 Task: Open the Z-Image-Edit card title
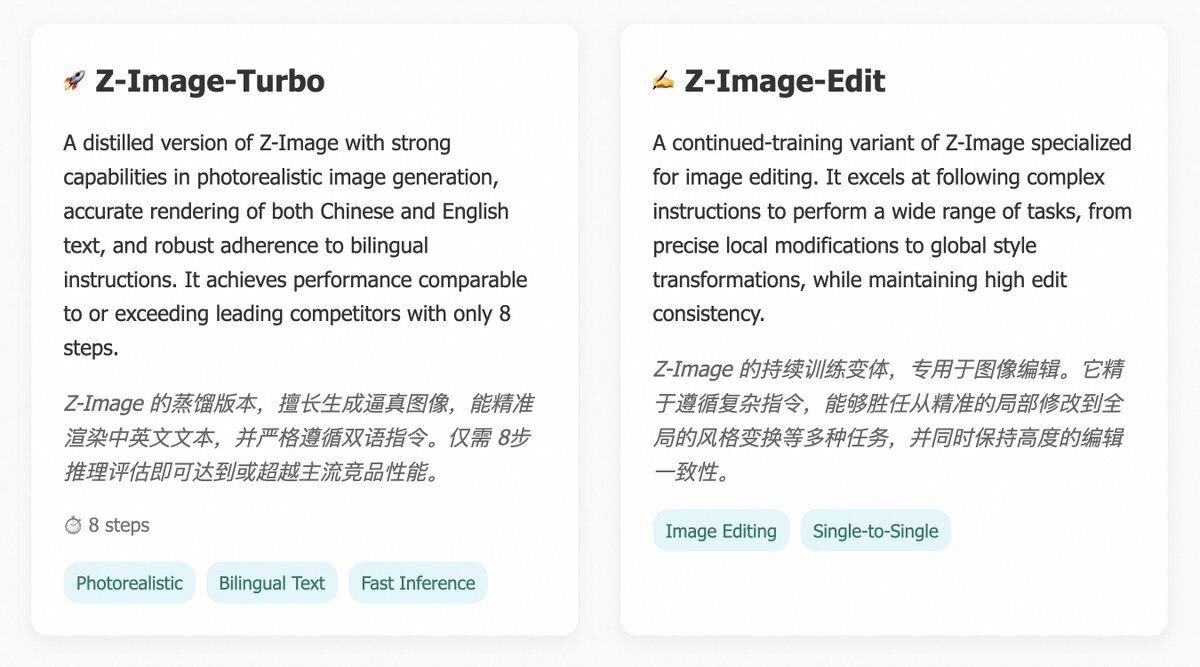tap(784, 81)
